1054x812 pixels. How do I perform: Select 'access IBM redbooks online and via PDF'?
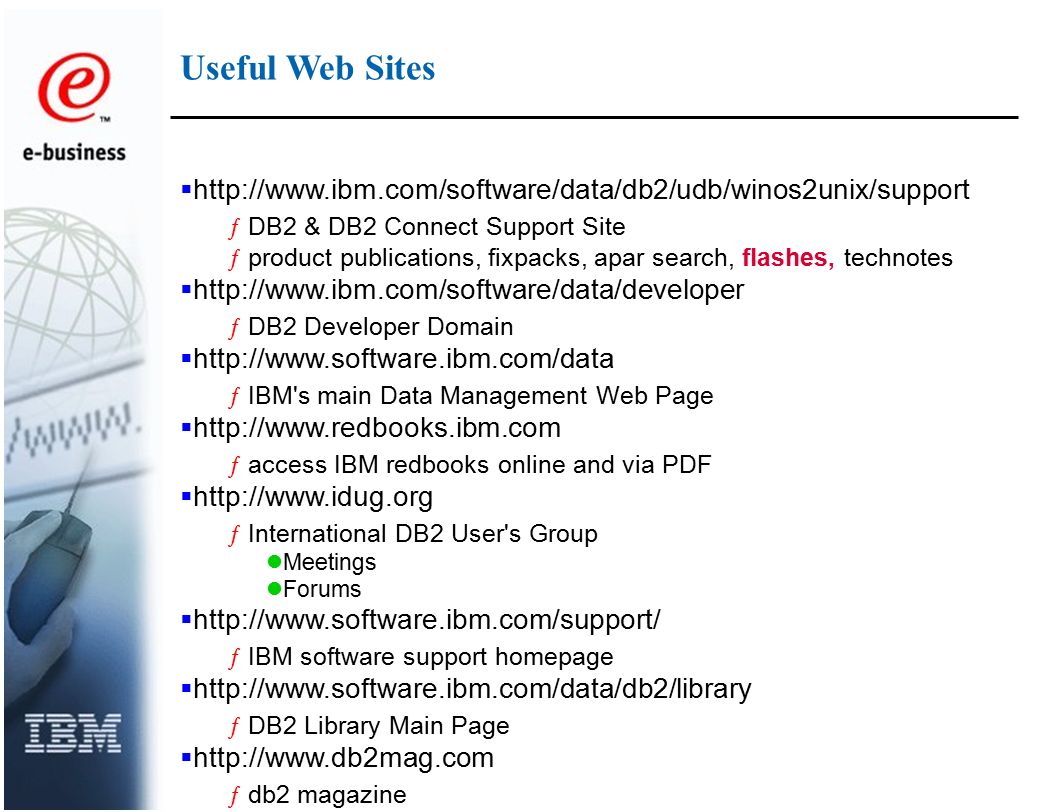(x=479, y=464)
